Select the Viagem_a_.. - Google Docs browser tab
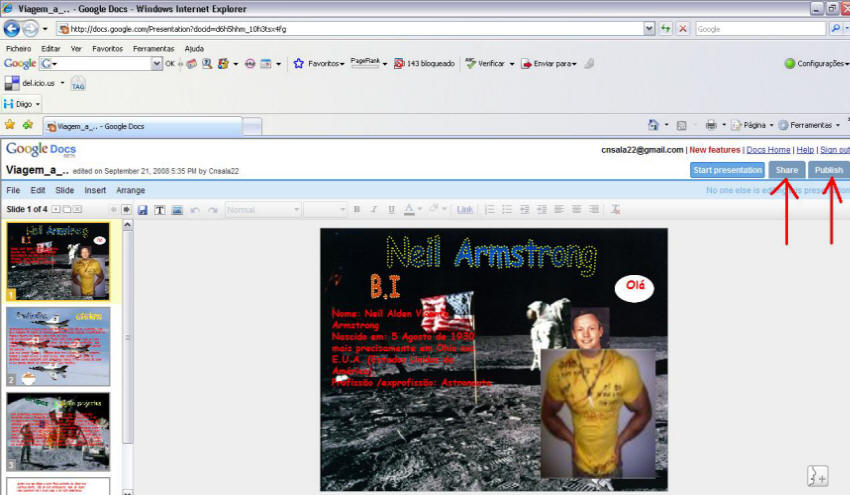Viewport: 850px width, 495px height. tap(143, 126)
